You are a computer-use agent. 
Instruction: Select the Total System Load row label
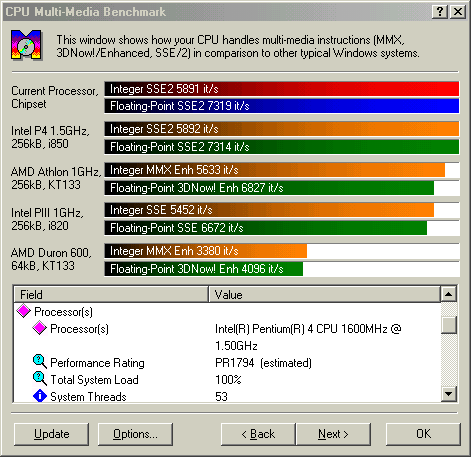tap(94, 380)
